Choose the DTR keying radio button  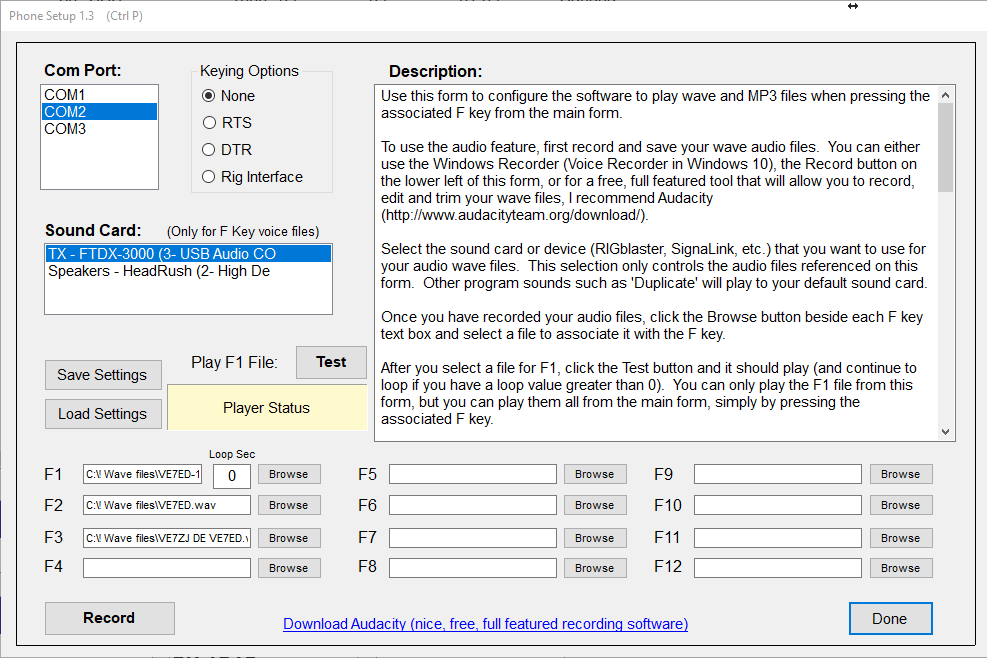point(209,150)
